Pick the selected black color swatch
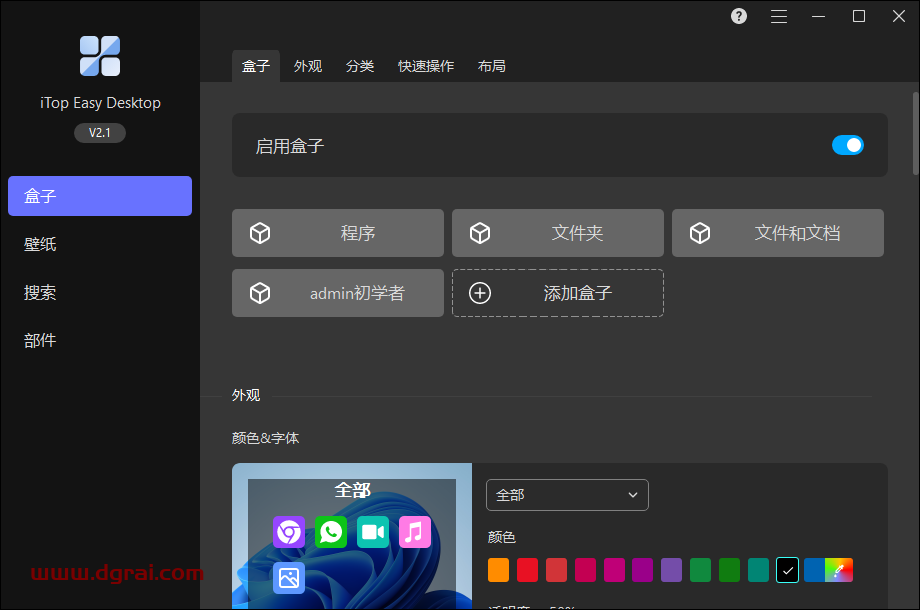Screen dimensions: 920x610 [x=787, y=570]
